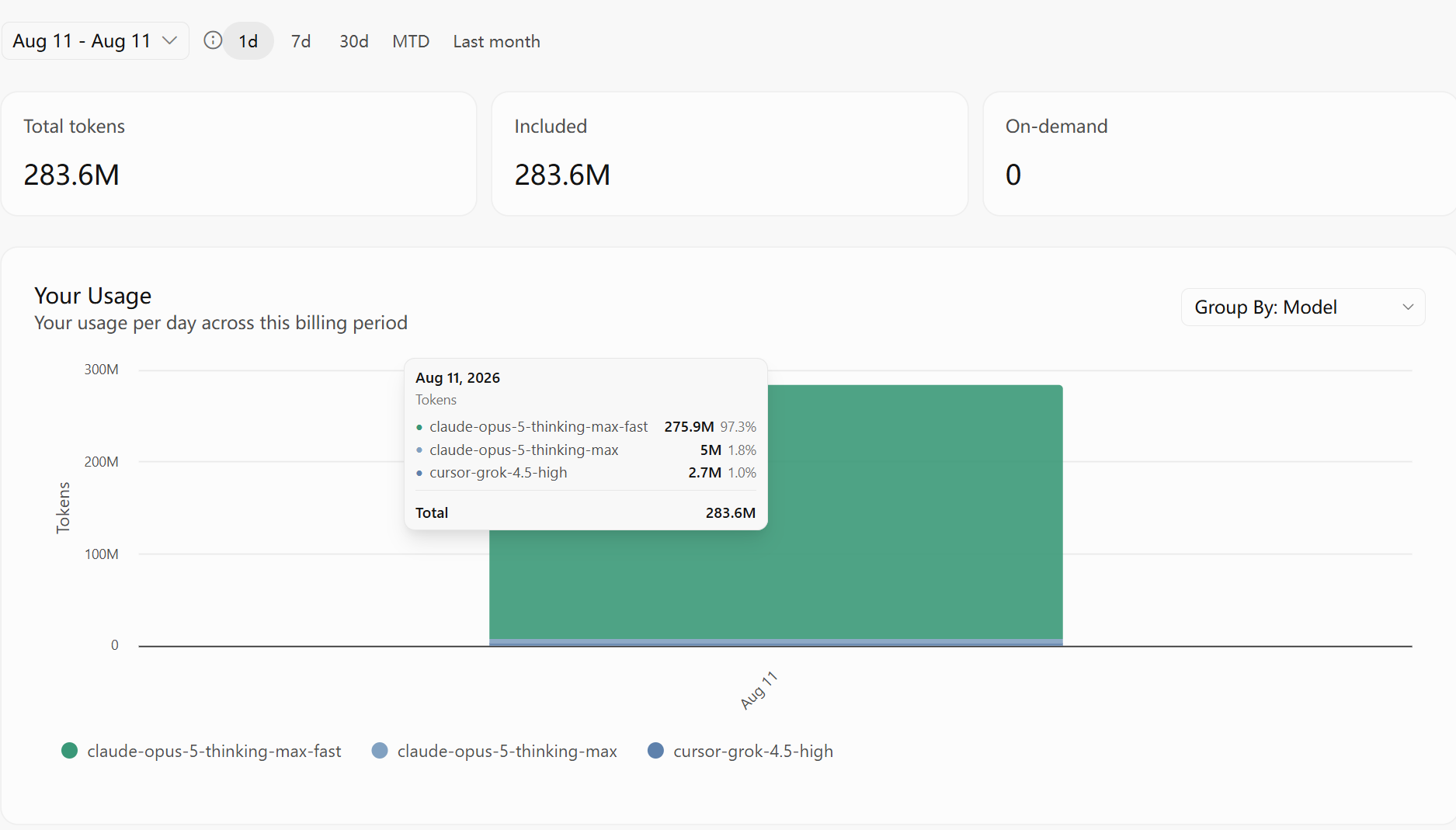The width and height of the screenshot is (1456, 830).
Task: Choose the Last month range
Action: [x=497, y=41]
